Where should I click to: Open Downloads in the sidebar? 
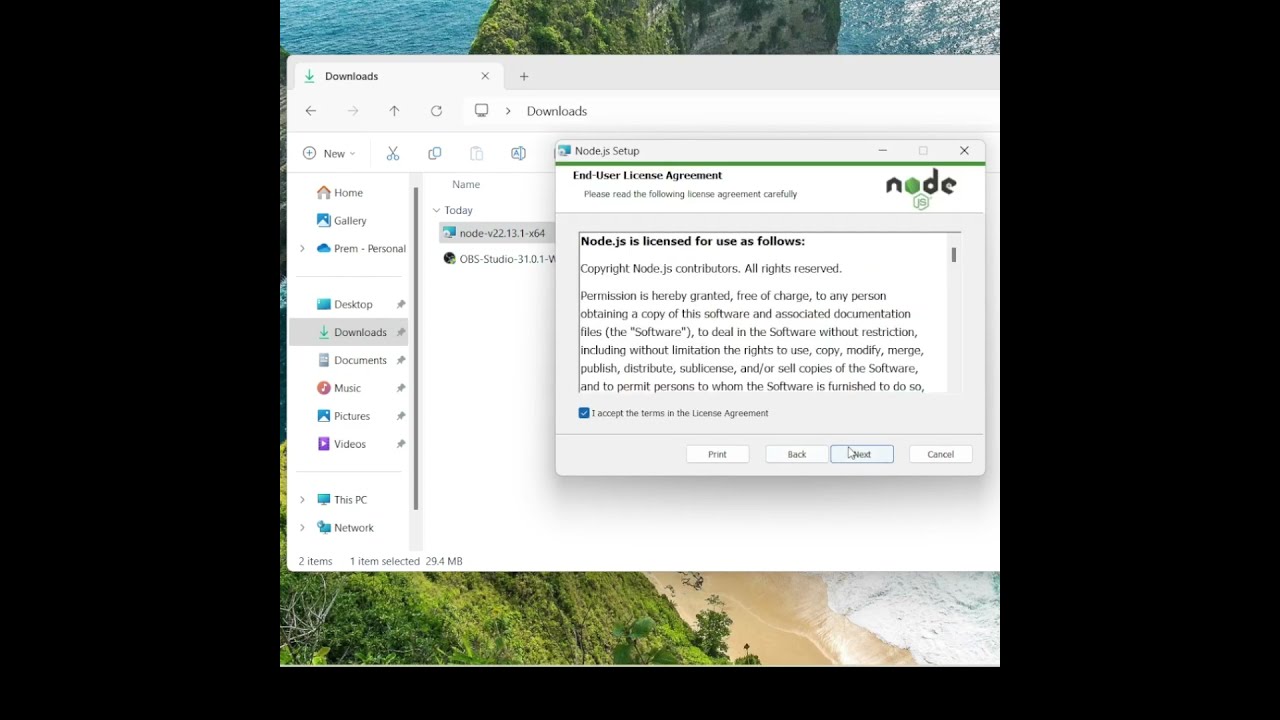point(360,332)
